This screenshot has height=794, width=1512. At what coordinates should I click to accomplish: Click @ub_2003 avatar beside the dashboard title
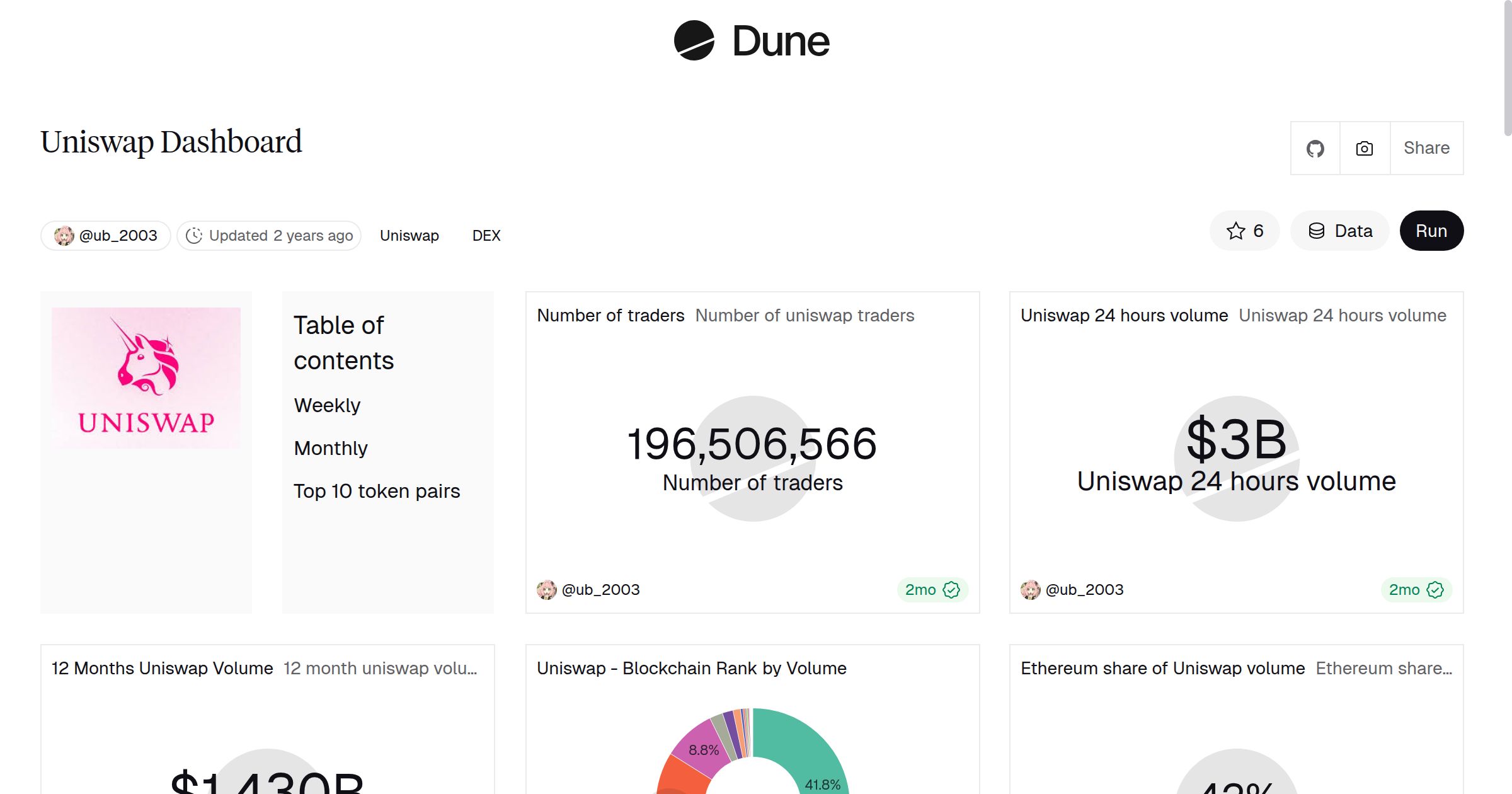[x=64, y=235]
